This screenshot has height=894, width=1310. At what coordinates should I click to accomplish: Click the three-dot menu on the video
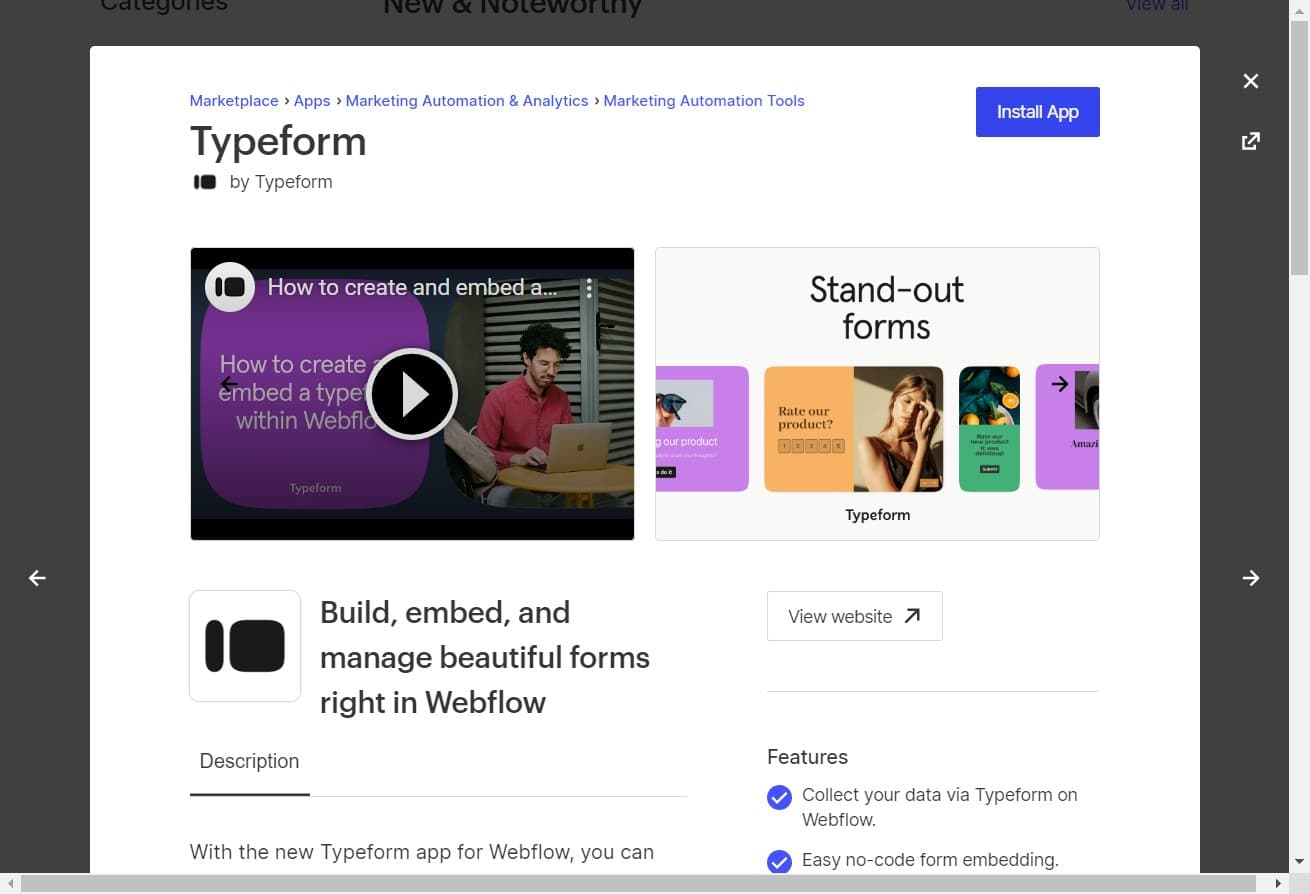(588, 287)
